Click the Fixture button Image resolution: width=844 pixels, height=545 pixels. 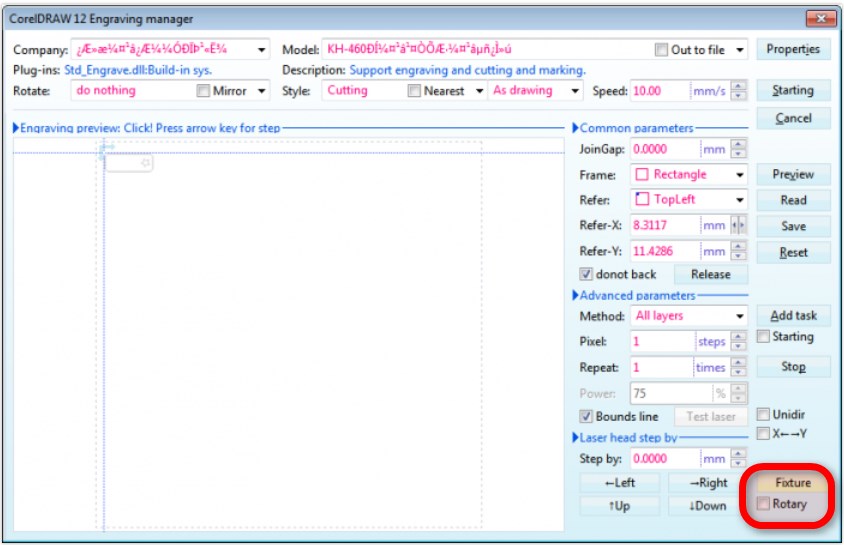tap(793, 482)
